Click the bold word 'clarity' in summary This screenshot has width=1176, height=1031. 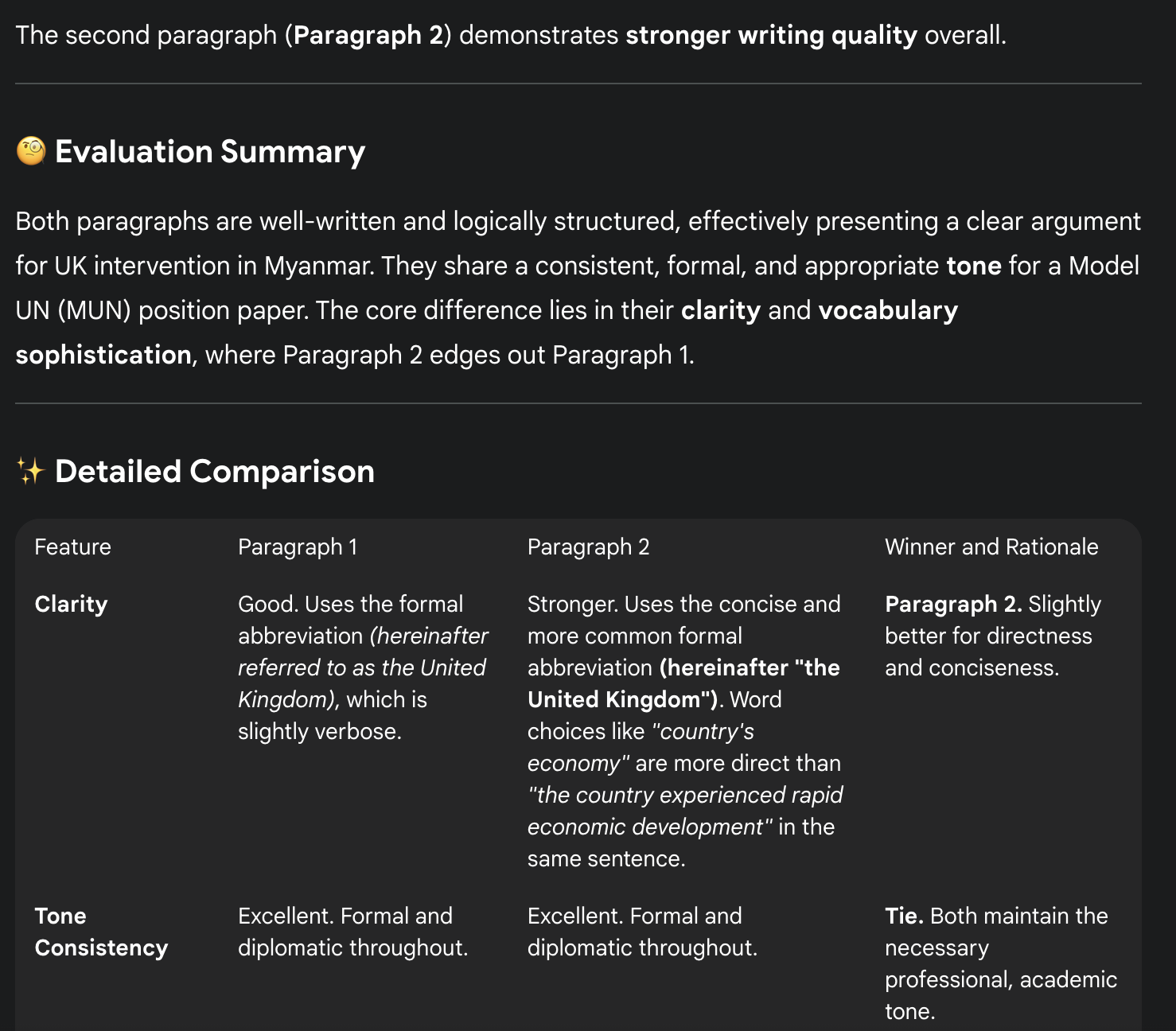click(x=720, y=311)
